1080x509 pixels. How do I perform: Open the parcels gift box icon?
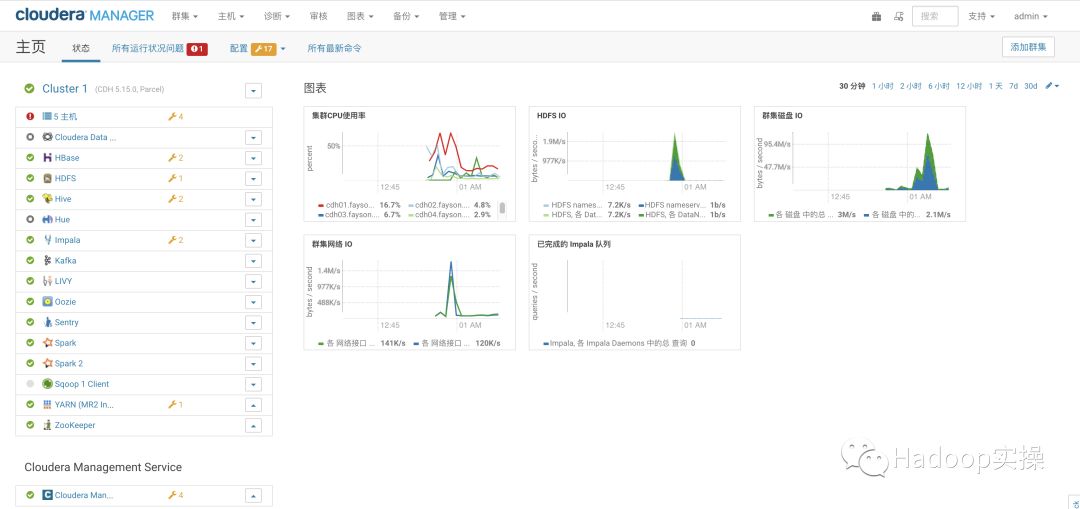click(x=876, y=17)
